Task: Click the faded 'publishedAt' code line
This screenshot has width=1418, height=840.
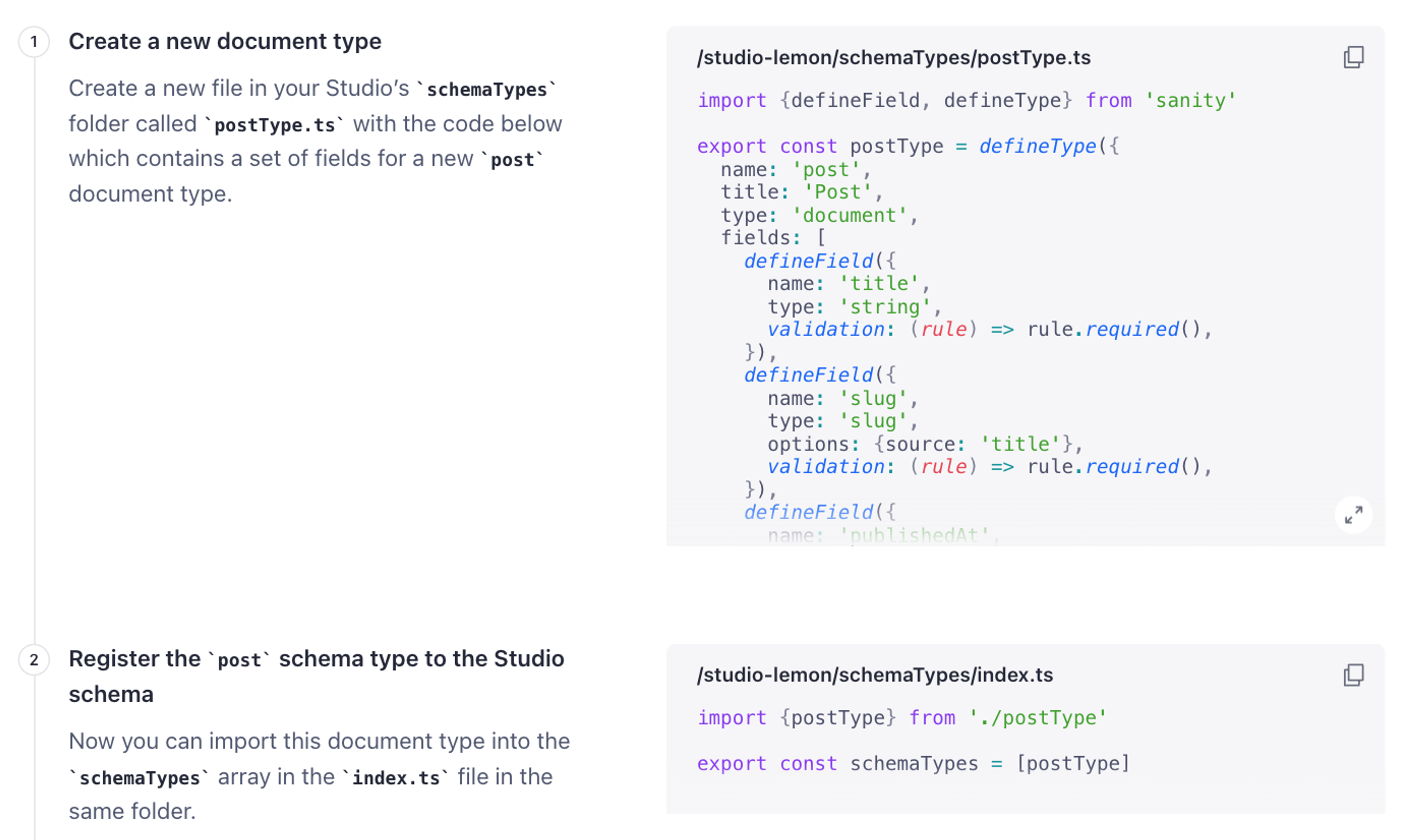Action: pos(884,535)
